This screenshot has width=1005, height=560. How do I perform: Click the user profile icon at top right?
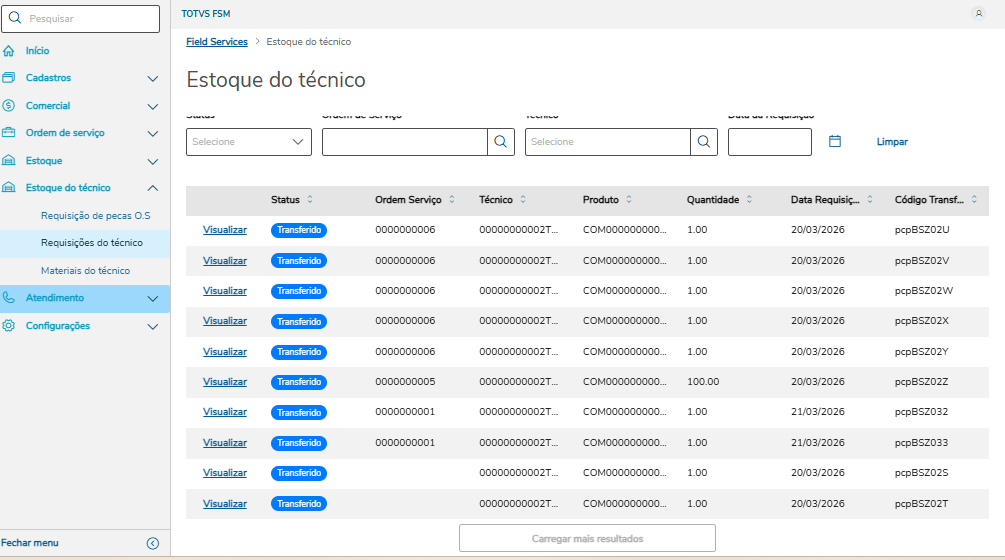(x=978, y=13)
